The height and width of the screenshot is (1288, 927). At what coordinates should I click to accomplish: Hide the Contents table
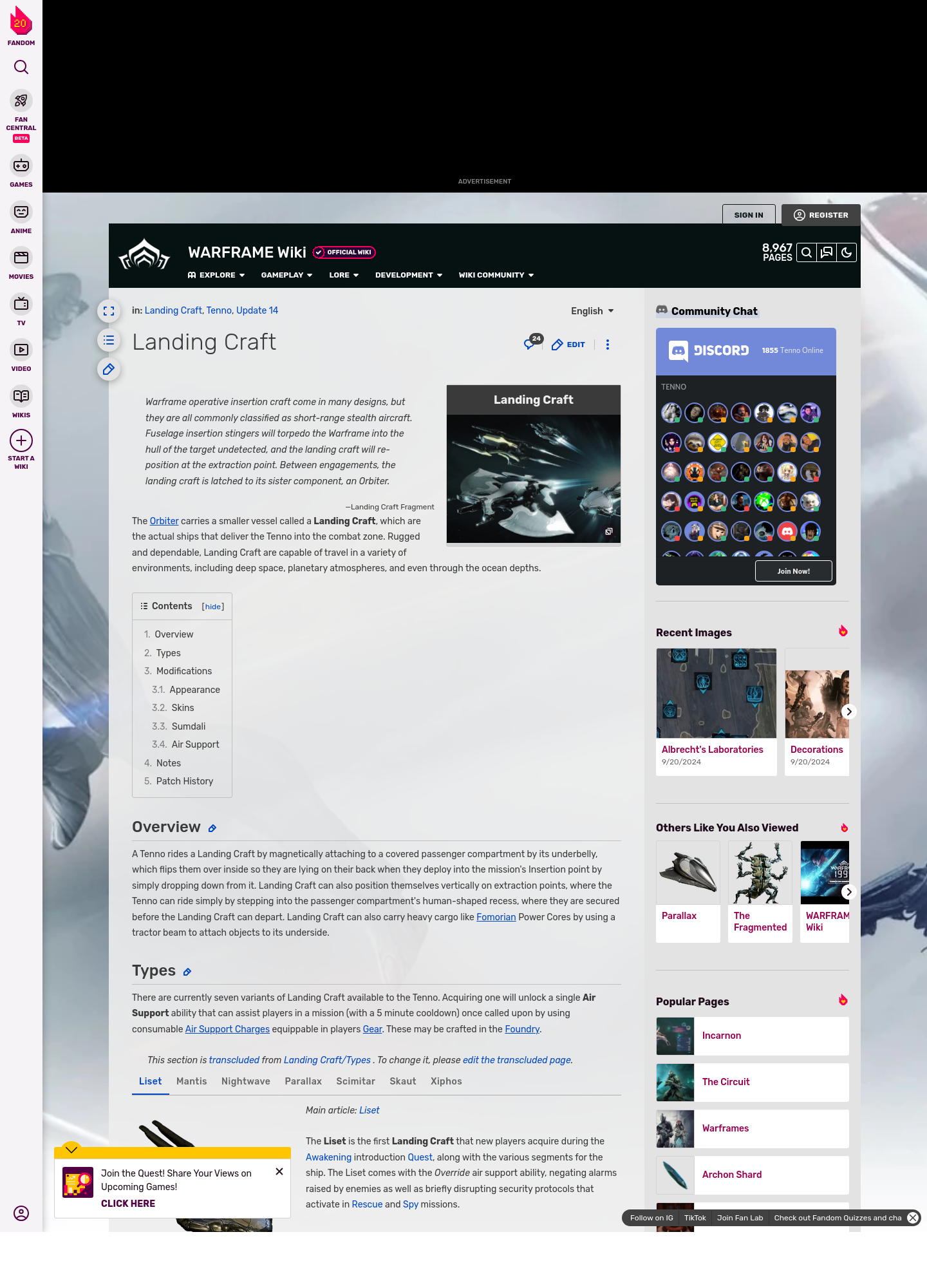pyautogui.click(x=213, y=607)
